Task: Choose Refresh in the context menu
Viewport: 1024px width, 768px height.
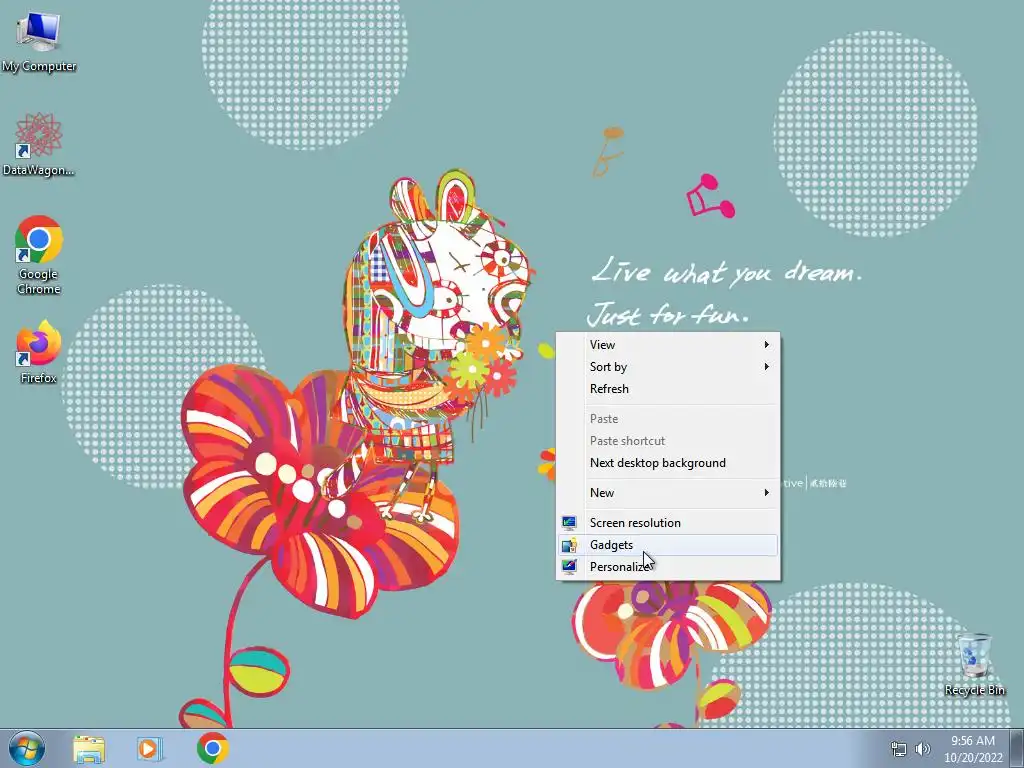Action: [x=668, y=389]
